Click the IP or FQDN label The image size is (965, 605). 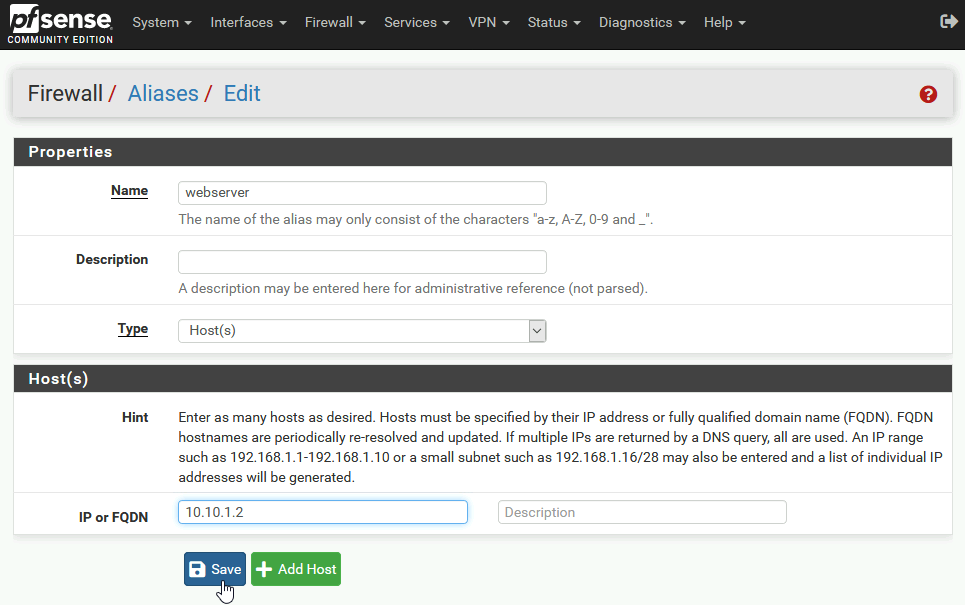[113, 517]
